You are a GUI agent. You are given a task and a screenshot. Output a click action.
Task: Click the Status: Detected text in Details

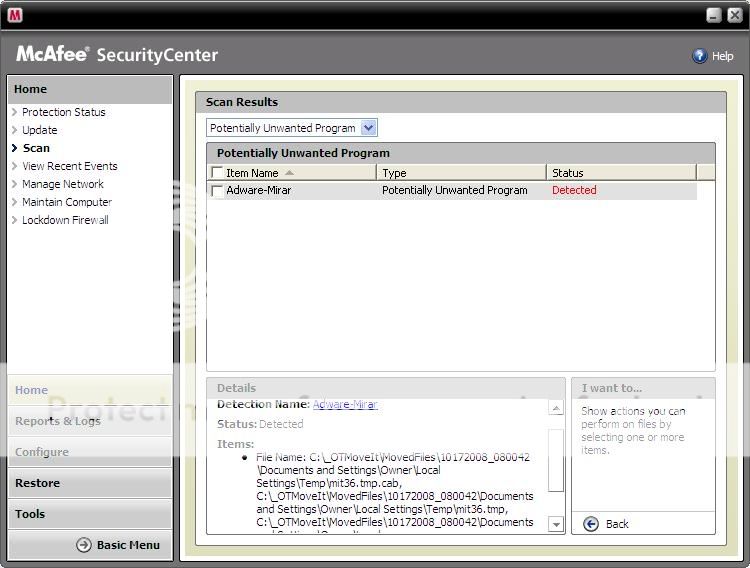[x=260, y=424]
